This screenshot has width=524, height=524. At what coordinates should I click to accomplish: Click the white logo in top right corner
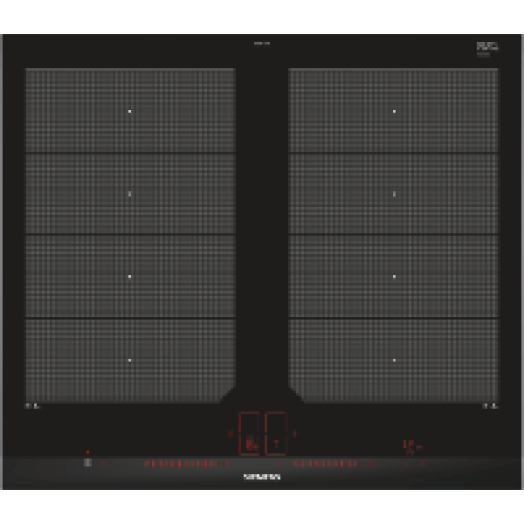tap(487, 46)
